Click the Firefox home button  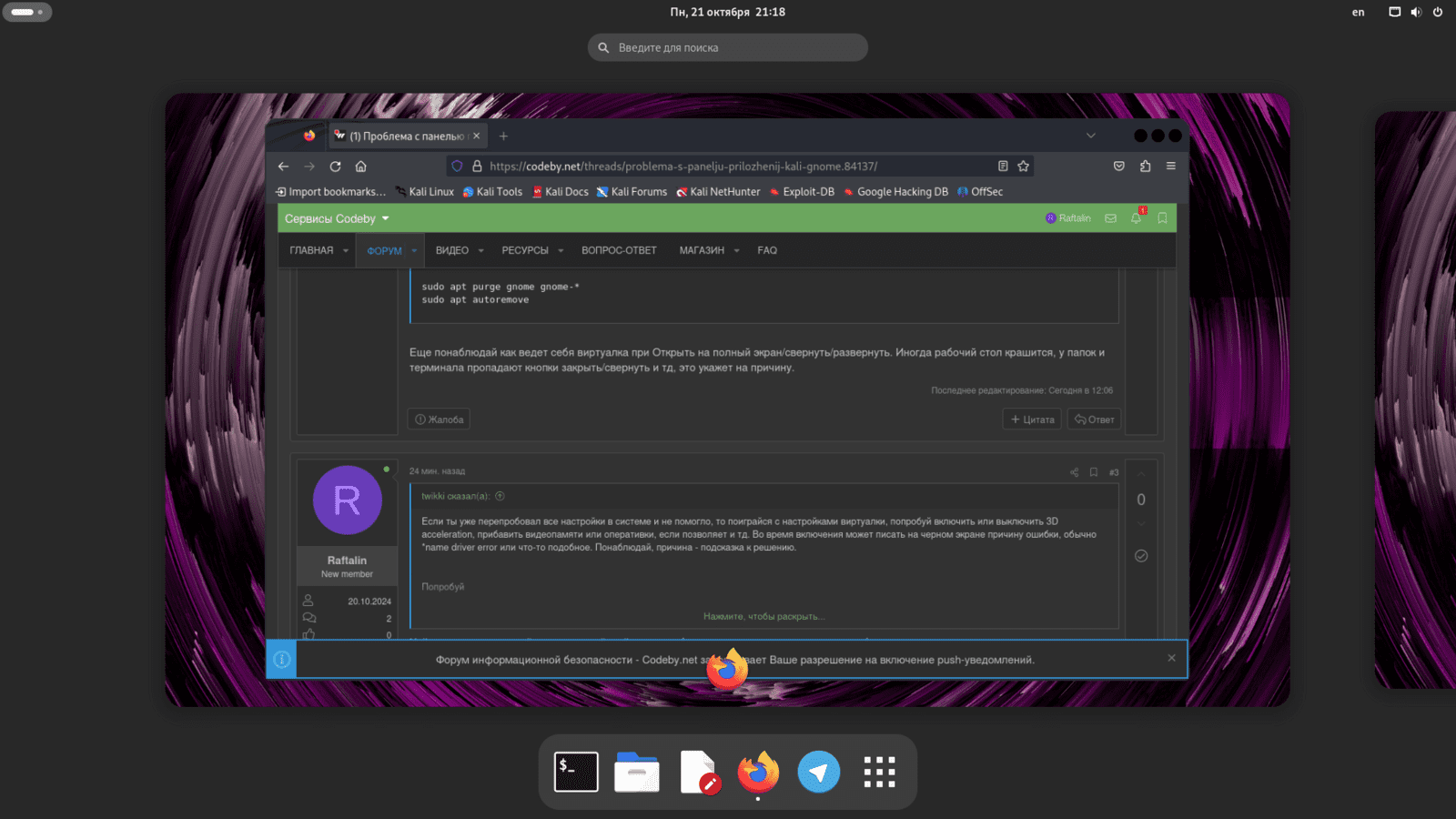pyautogui.click(x=360, y=167)
